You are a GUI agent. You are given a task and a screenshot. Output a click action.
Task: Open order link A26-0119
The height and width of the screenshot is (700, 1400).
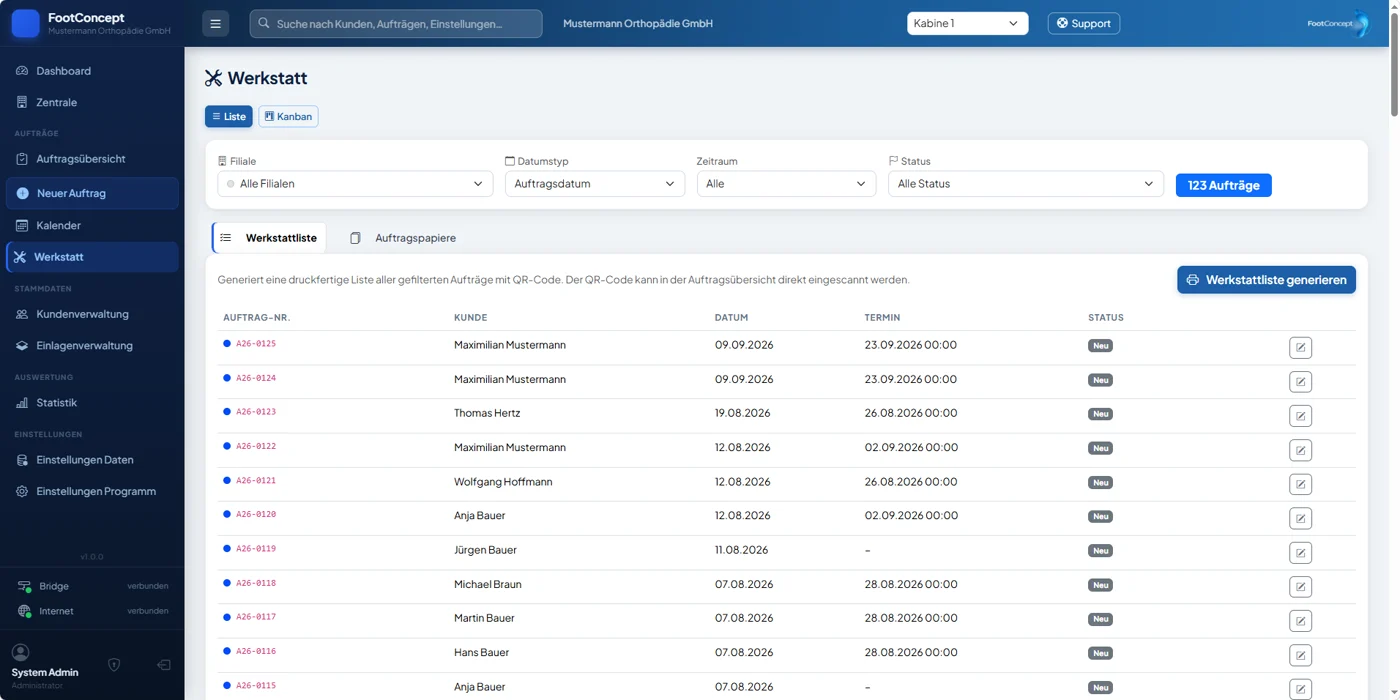click(256, 549)
